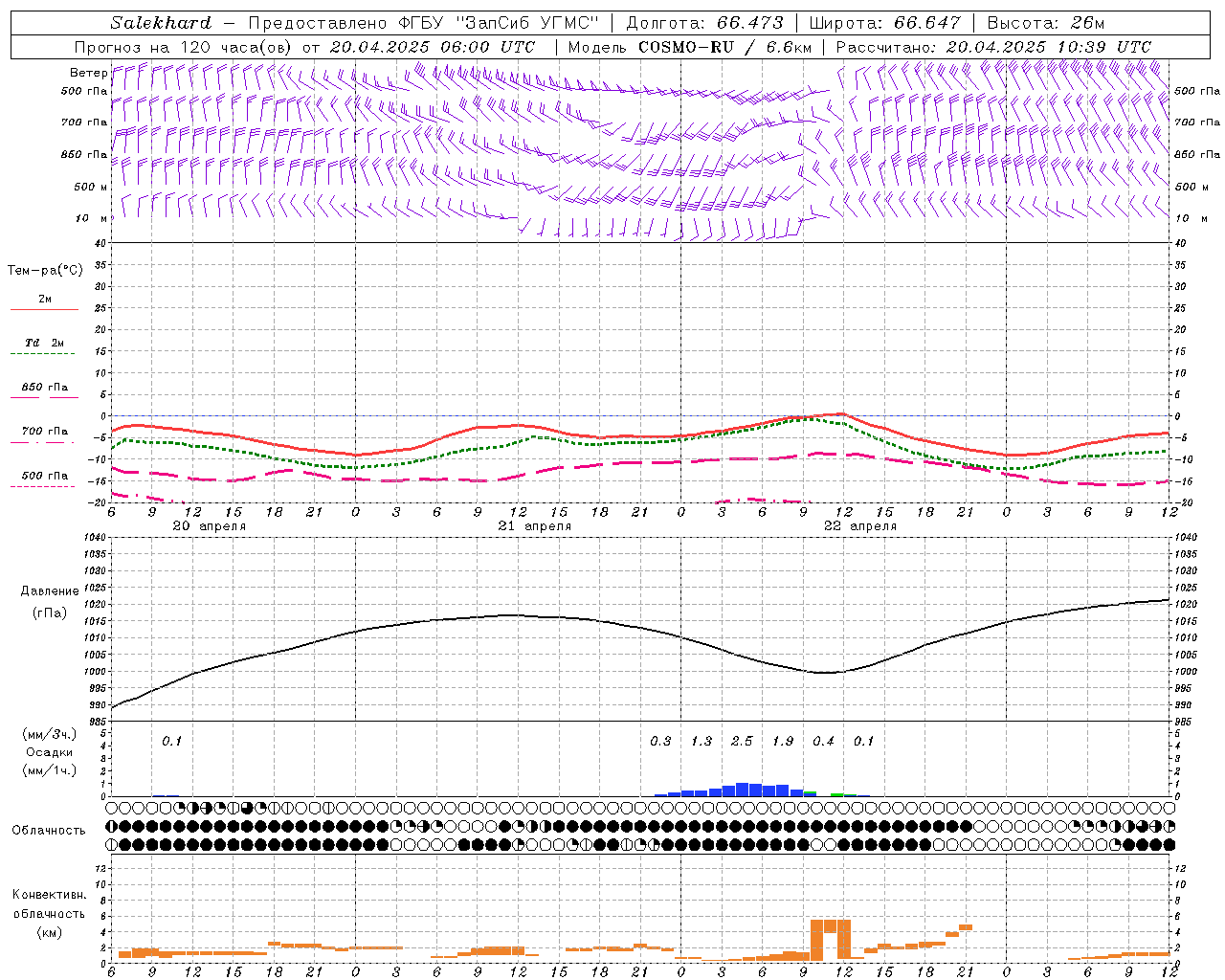Viewport: 1225px width, 980px height.
Task: Click the 1.9 precipitation amount value
Action: 783,742
